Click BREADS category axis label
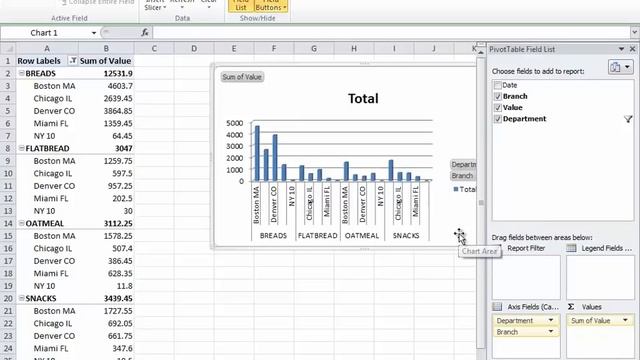The image size is (640, 360). point(273,236)
